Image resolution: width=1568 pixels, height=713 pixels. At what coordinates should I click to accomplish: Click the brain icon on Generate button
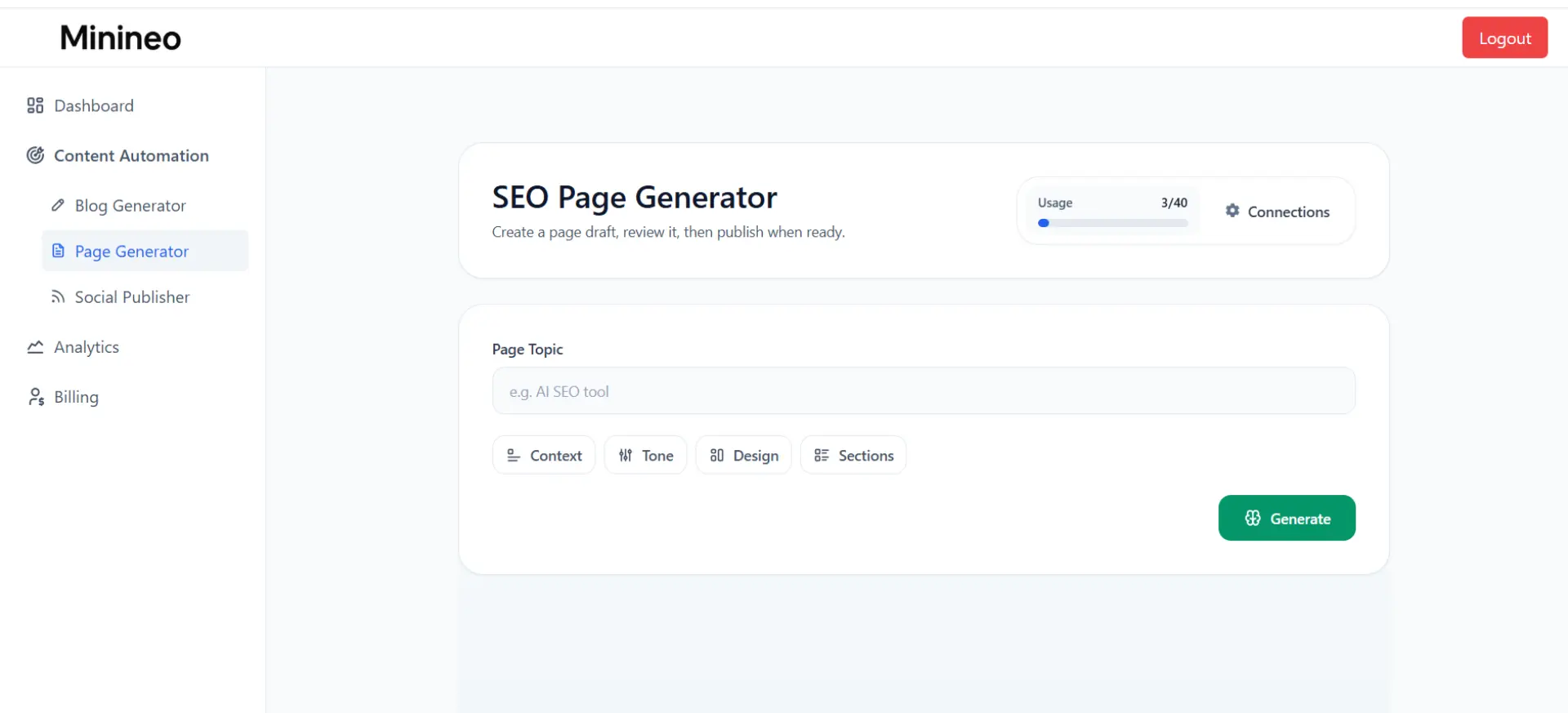tap(1253, 518)
